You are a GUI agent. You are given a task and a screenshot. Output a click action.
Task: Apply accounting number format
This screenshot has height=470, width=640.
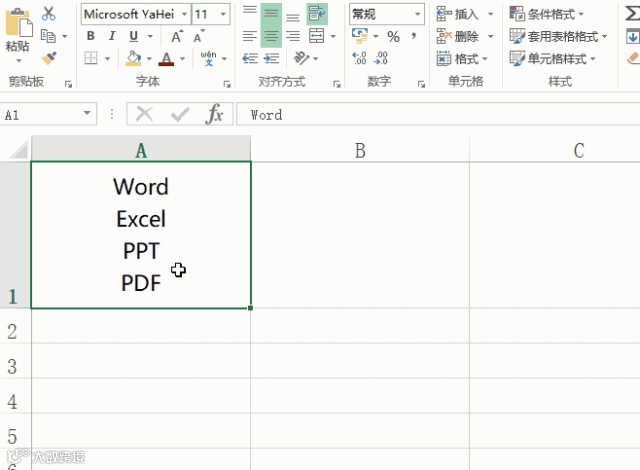(x=360, y=36)
